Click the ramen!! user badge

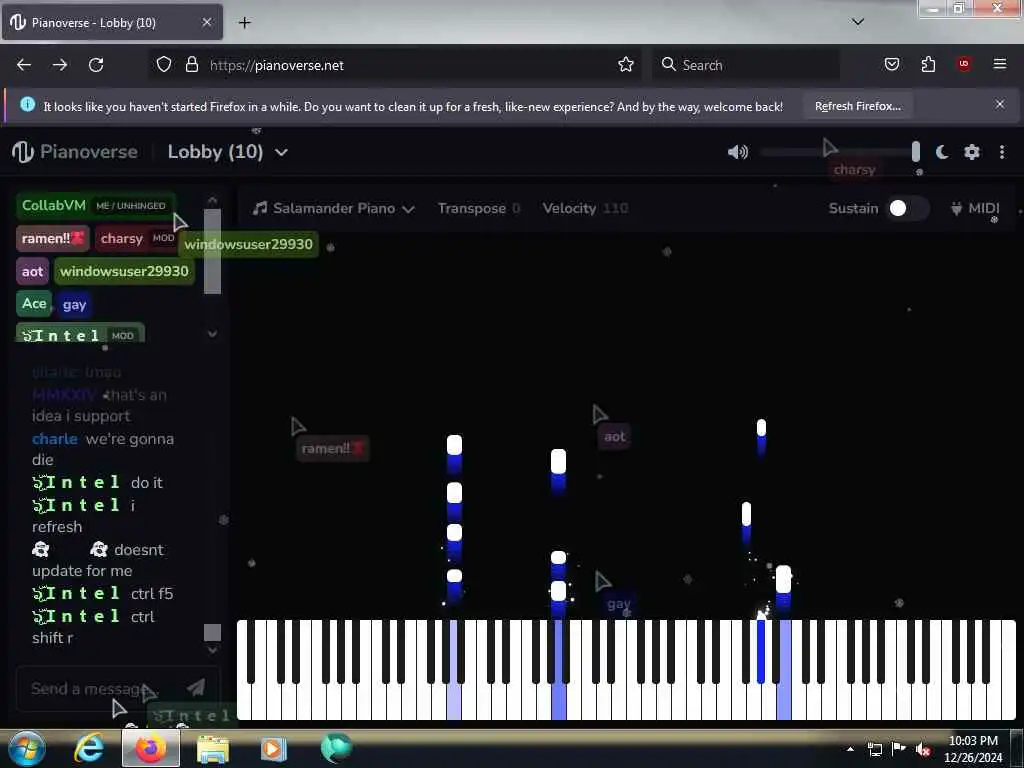[x=52, y=238]
